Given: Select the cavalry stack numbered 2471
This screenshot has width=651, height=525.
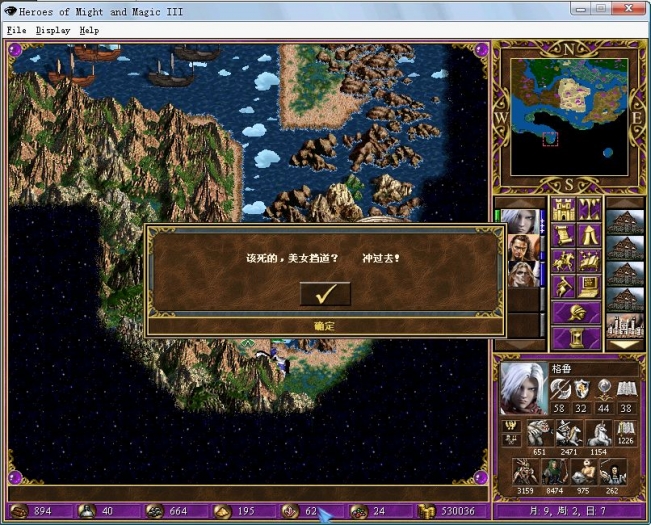Looking at the screenshot, I should (x=569, y=433).
